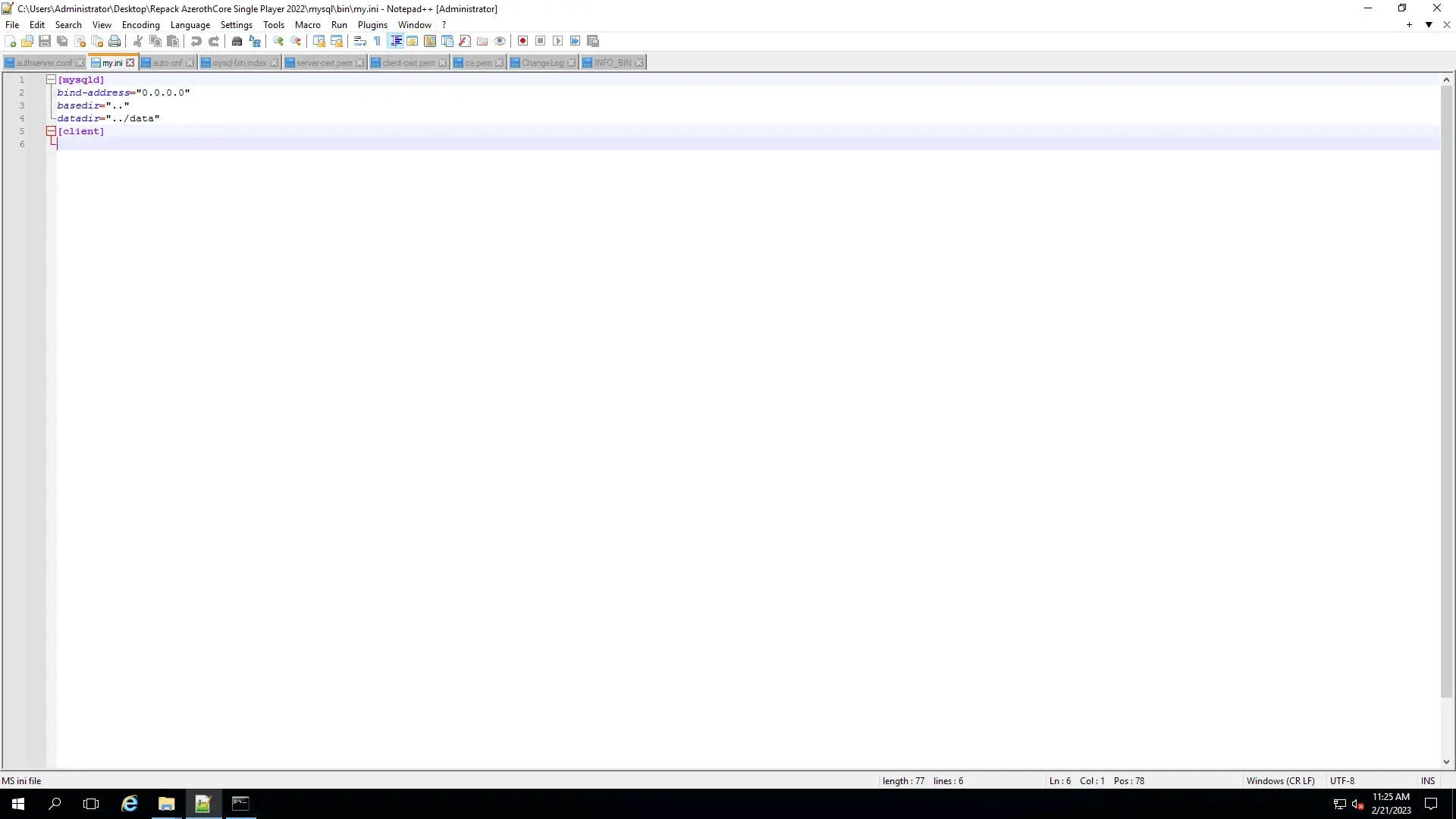Close the ca.pem tab

499,63
